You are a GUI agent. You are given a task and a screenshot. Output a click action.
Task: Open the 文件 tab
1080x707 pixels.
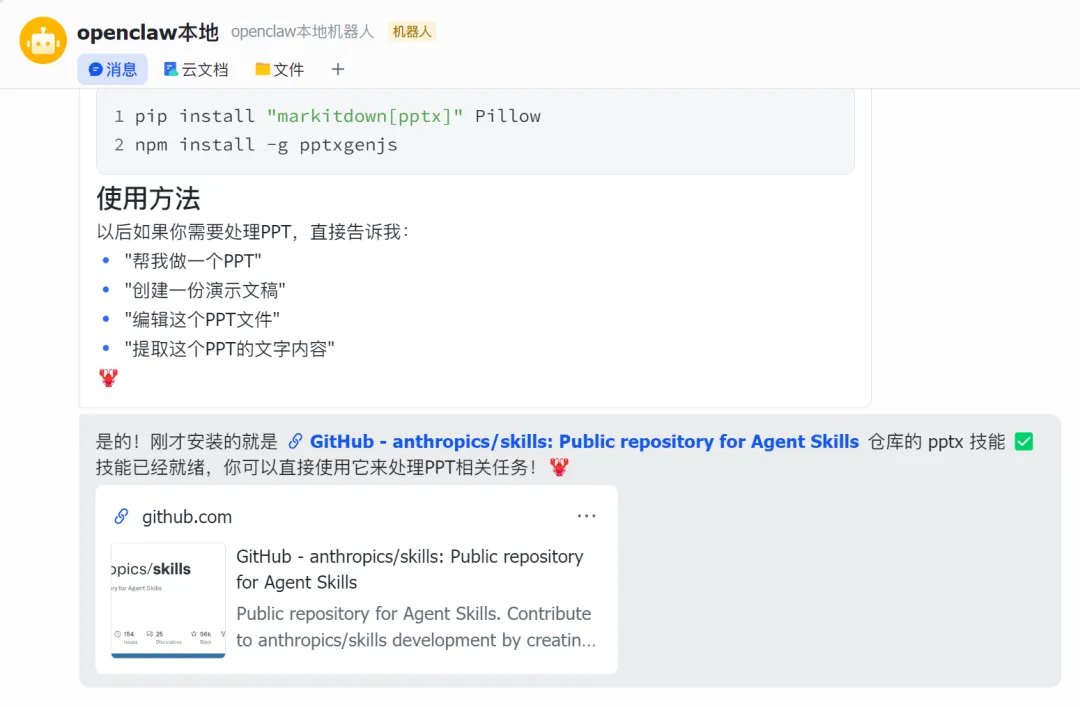point(279,69)
